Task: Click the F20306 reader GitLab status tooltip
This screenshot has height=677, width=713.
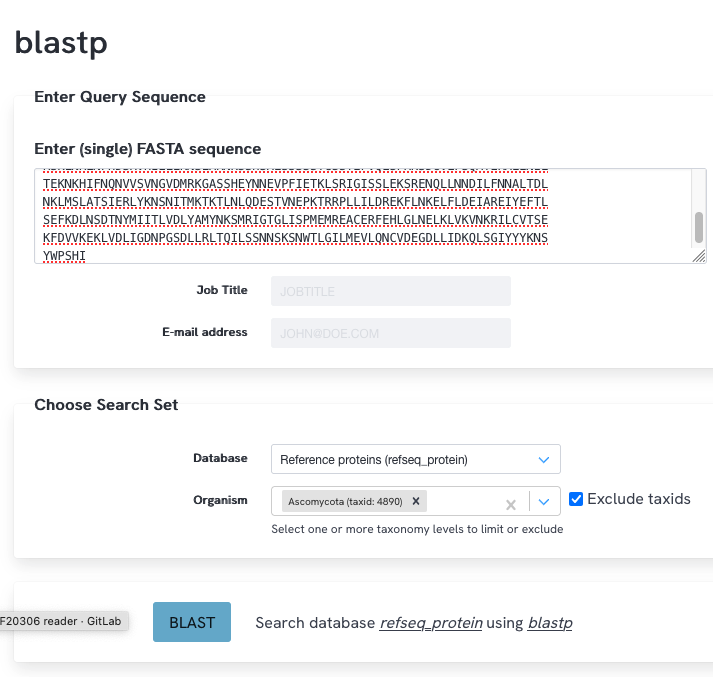Action: coord(64,621)
